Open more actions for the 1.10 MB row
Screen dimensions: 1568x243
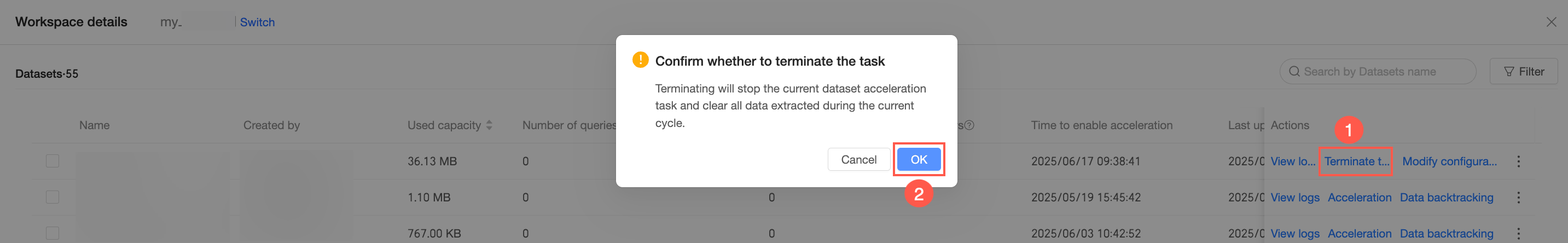coord(1518,198)
